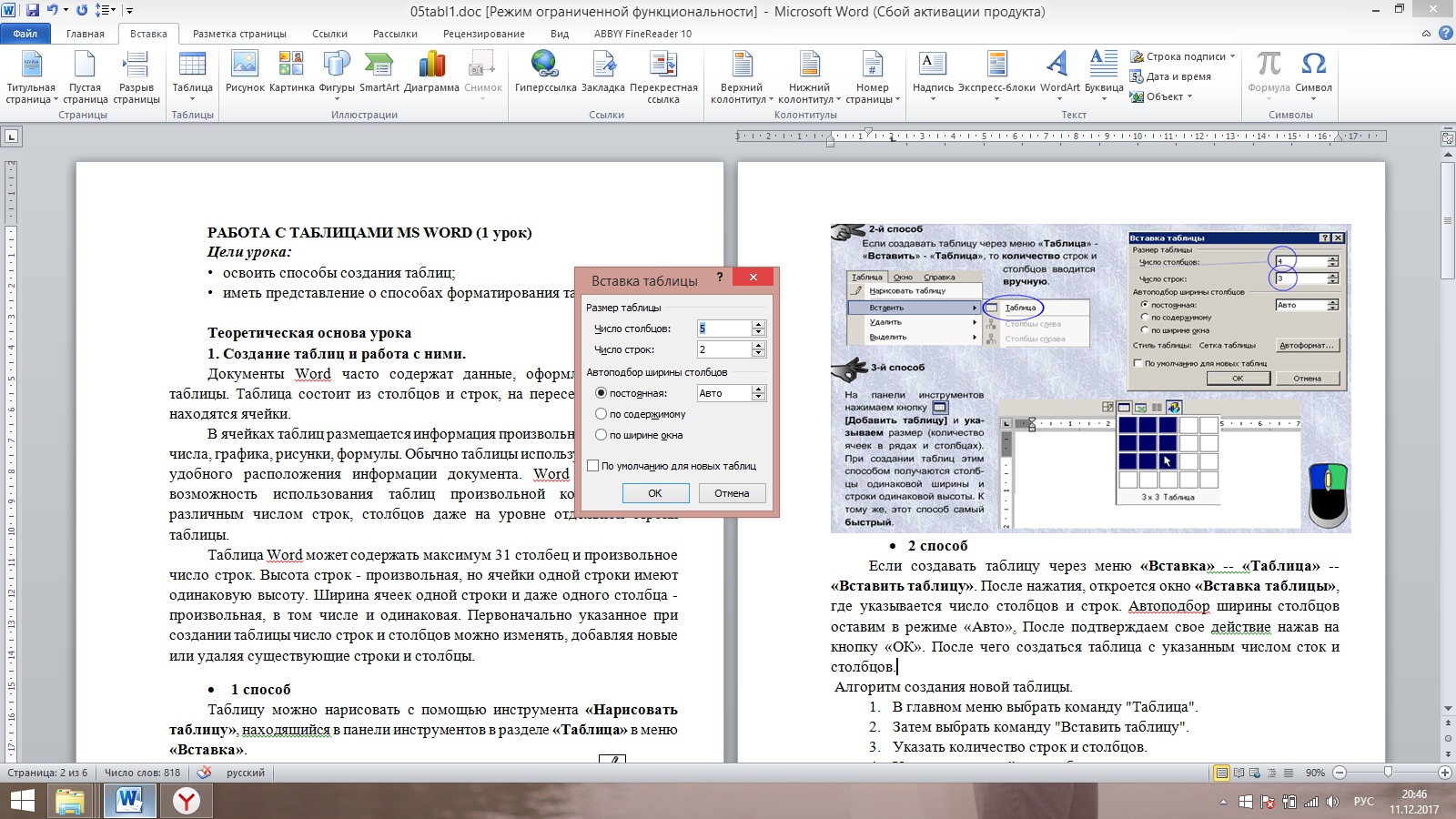Switch to Разметка страницы tab
Viewport: 1456px width, 819px height.
pos(240,34)
